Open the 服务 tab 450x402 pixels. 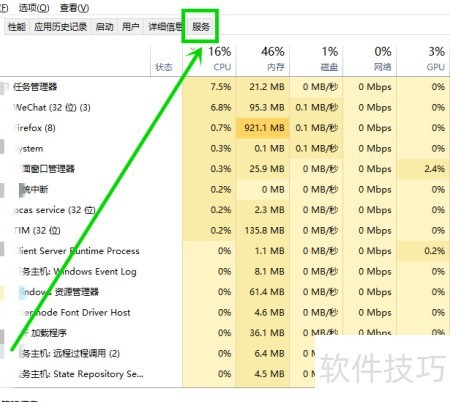pos(201,27)
